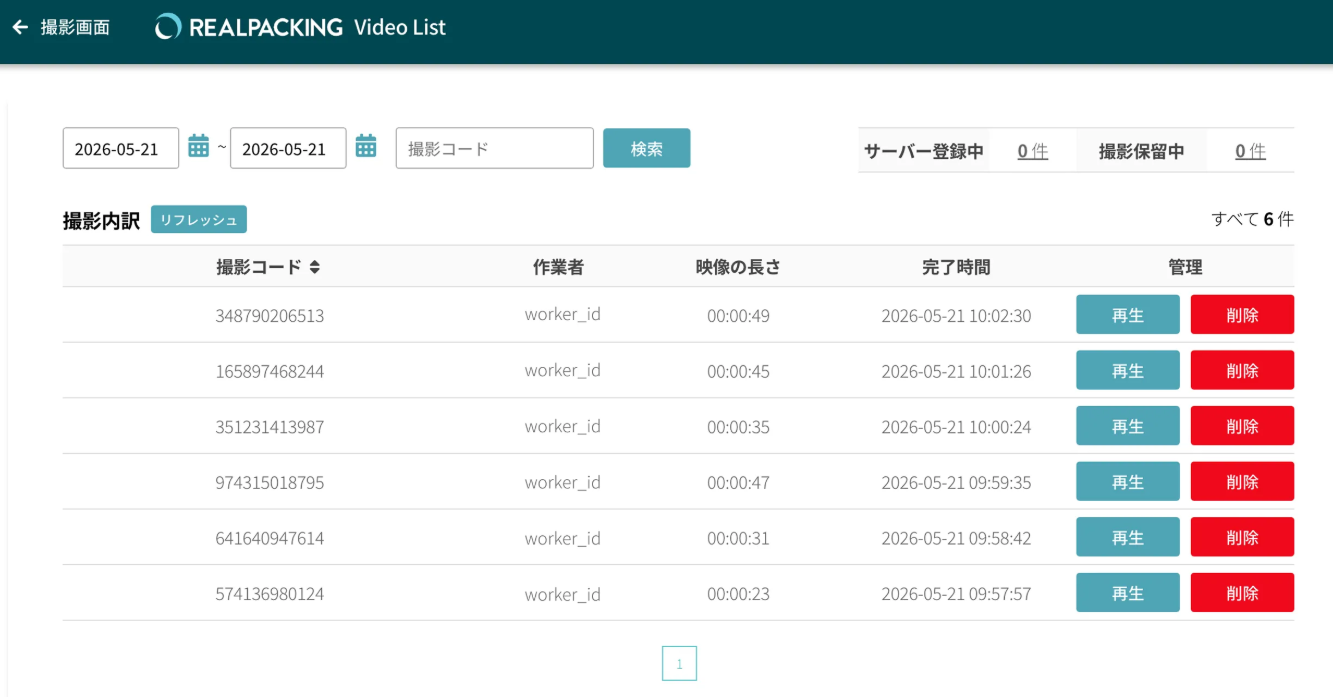Select code 165897468244 cell
1333x697 pixels.
click(269, 371)
